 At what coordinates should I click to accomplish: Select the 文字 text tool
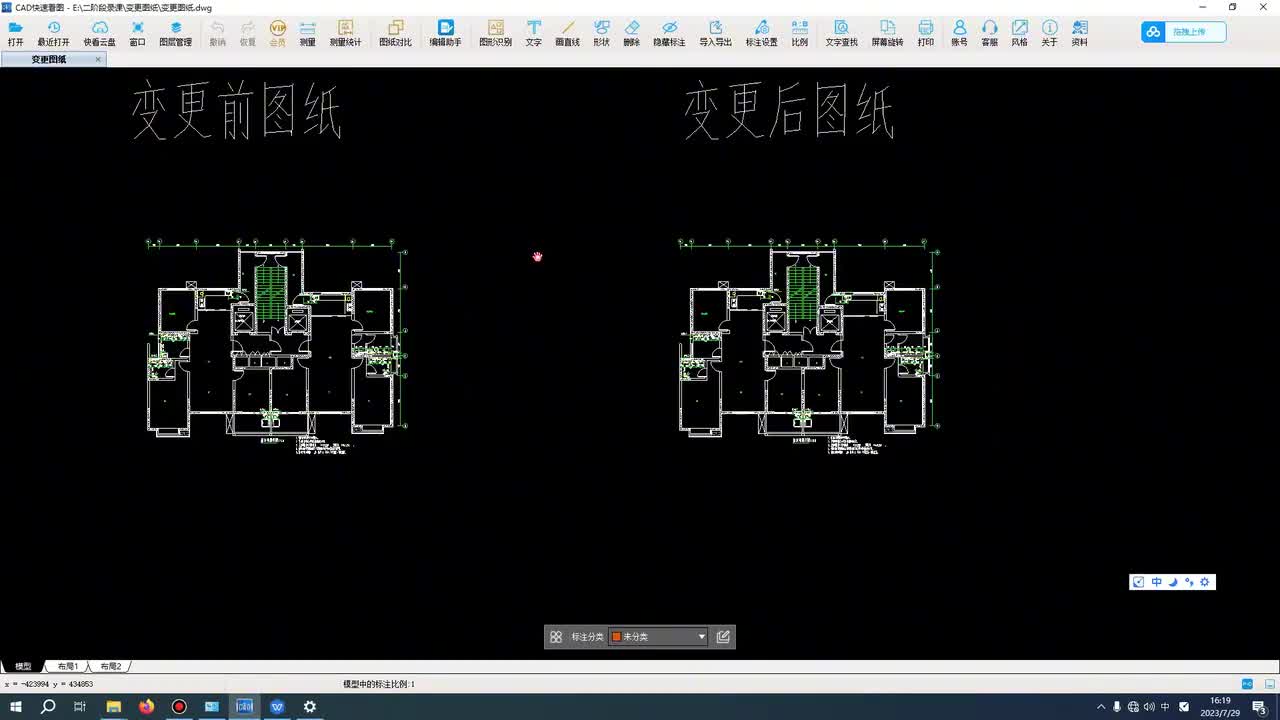click(534, 33)
